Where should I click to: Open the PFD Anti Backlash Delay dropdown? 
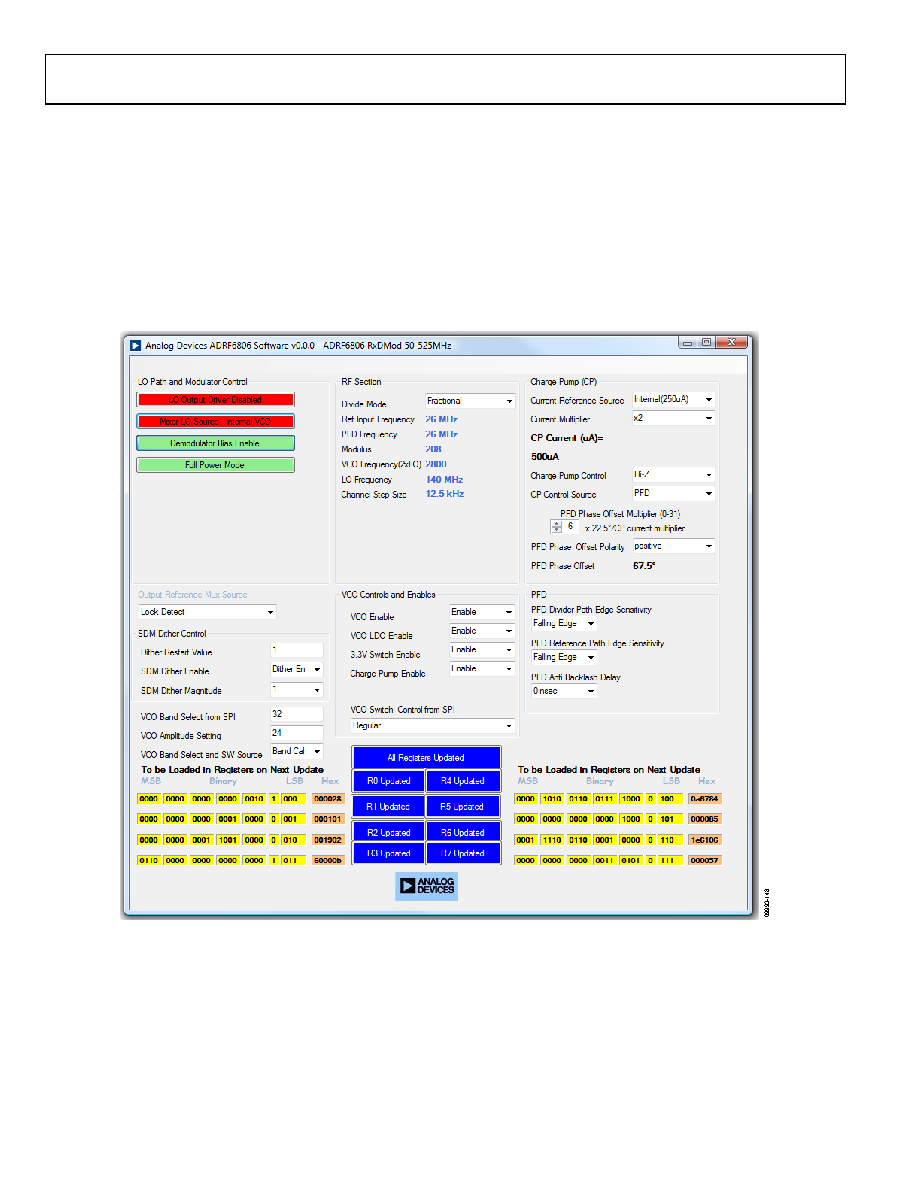564,691
